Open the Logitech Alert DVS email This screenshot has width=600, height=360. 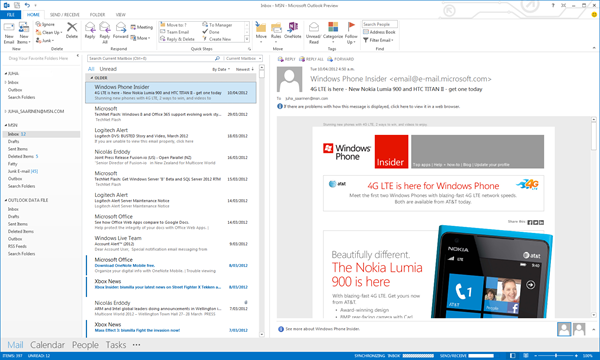tap(171, 136)
